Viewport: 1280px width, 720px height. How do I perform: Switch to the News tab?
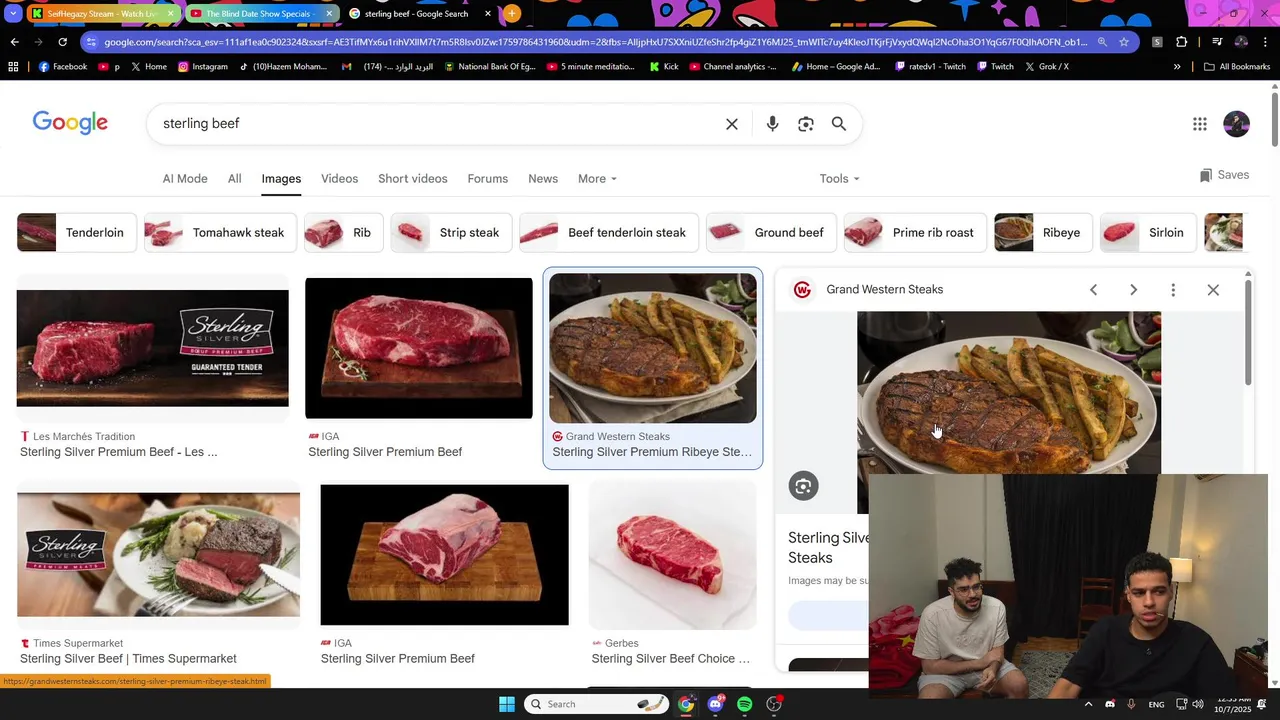543,179
